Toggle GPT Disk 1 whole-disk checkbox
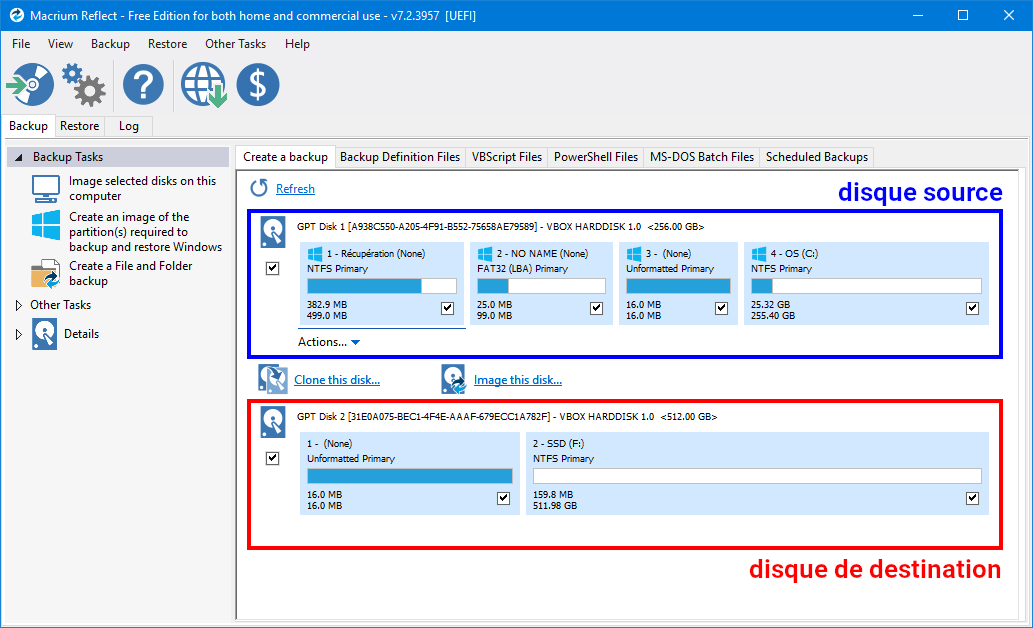The image size is (1033, 628). click(x=272, y=268)
